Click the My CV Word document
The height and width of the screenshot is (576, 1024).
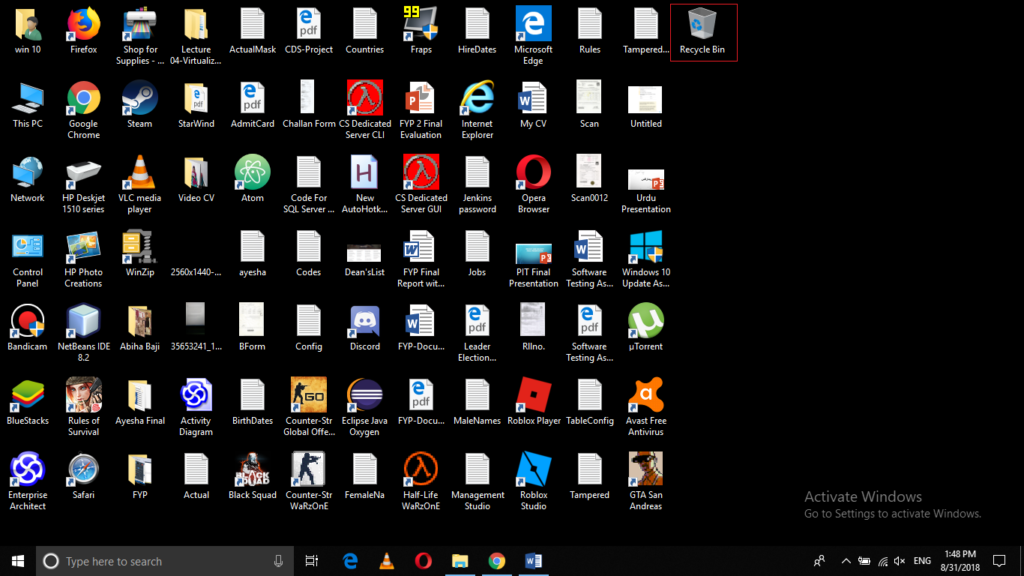click(533, 104)
